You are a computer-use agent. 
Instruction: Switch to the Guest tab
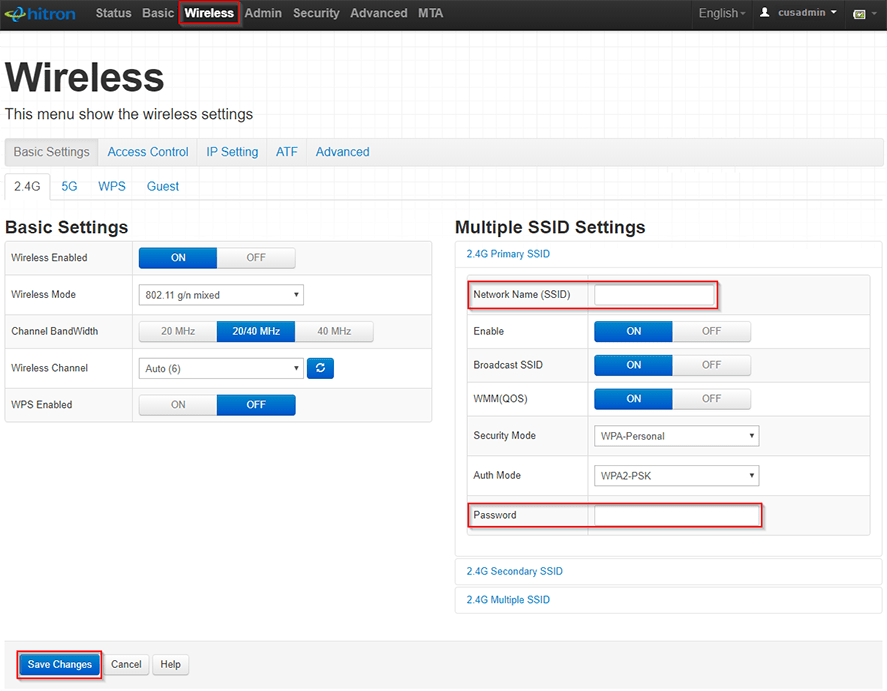[x=163, y=187]
